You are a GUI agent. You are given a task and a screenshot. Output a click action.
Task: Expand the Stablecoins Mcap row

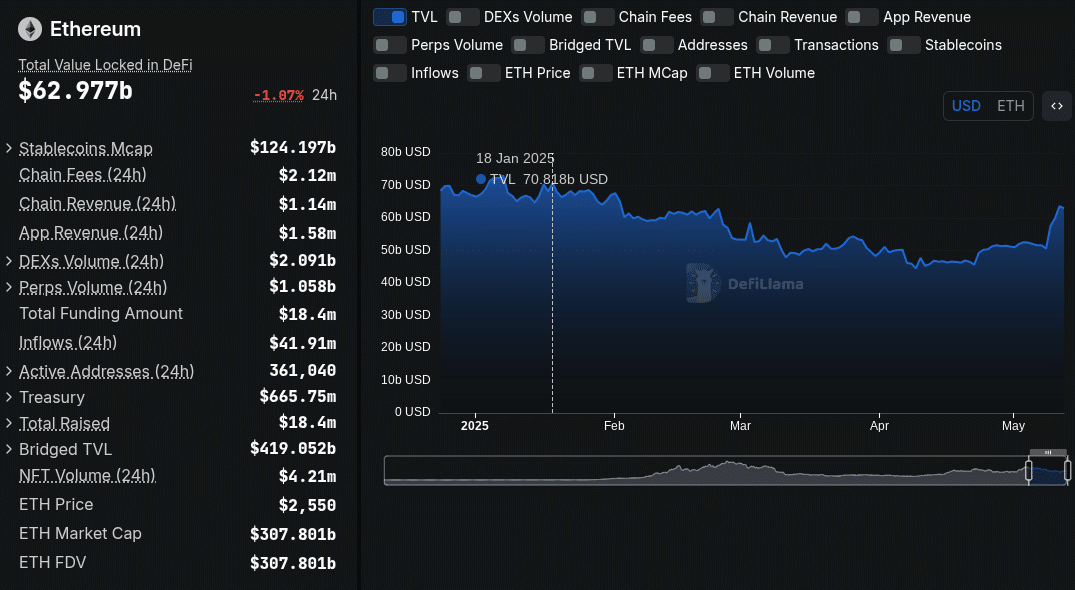9,149
